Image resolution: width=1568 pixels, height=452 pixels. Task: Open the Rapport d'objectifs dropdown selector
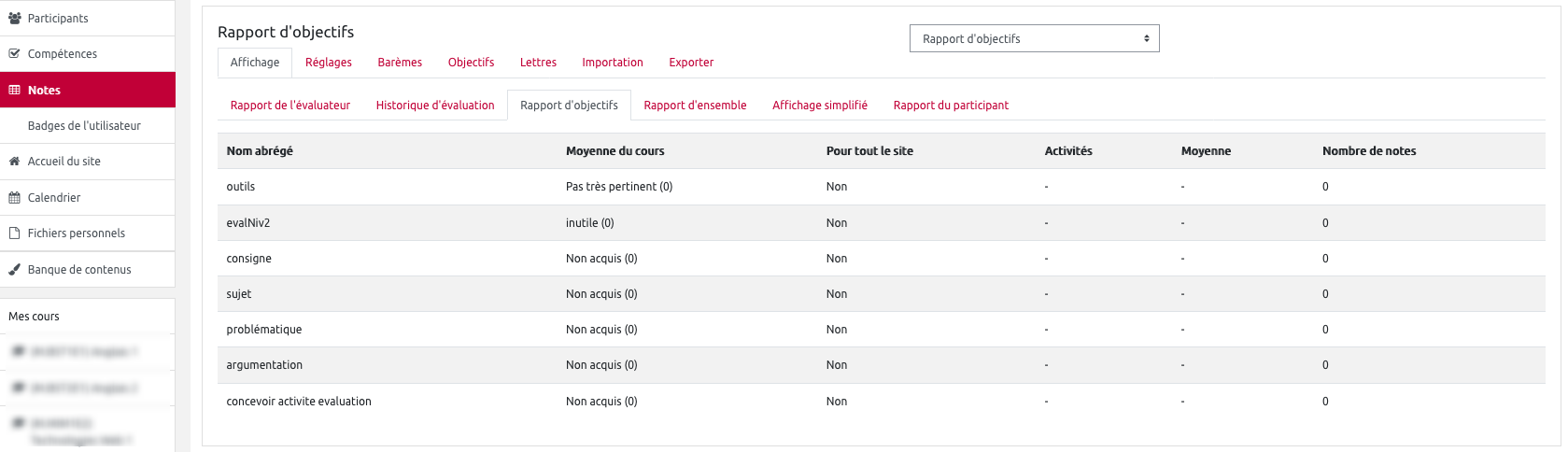[x=1034, y=38]
